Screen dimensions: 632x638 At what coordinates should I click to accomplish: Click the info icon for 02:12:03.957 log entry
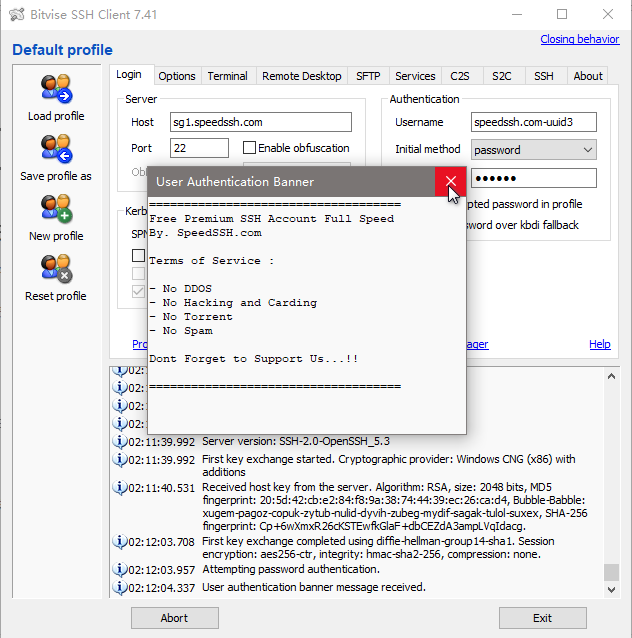pos(120,569)
